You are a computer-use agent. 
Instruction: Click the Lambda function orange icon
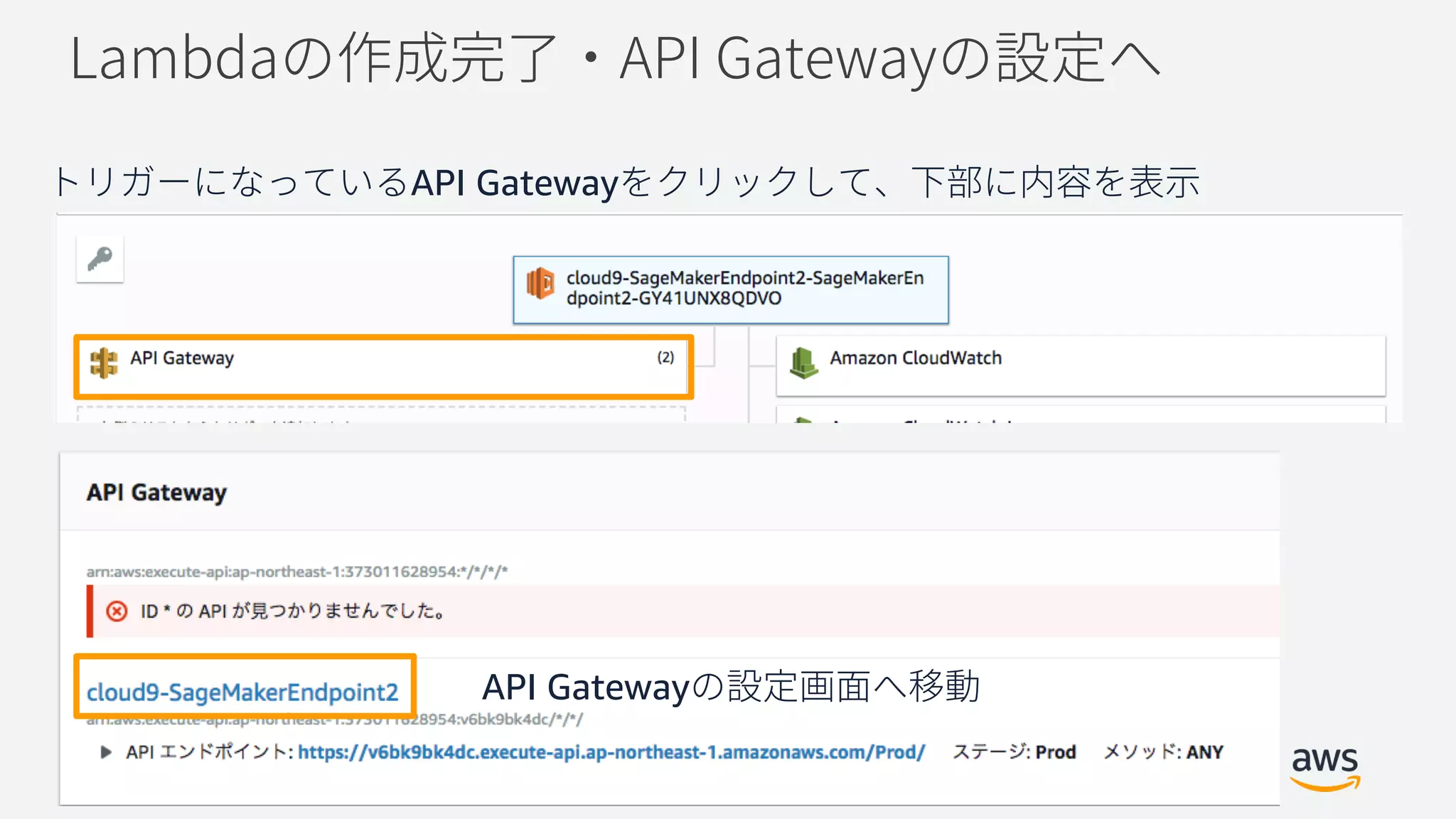540,284
